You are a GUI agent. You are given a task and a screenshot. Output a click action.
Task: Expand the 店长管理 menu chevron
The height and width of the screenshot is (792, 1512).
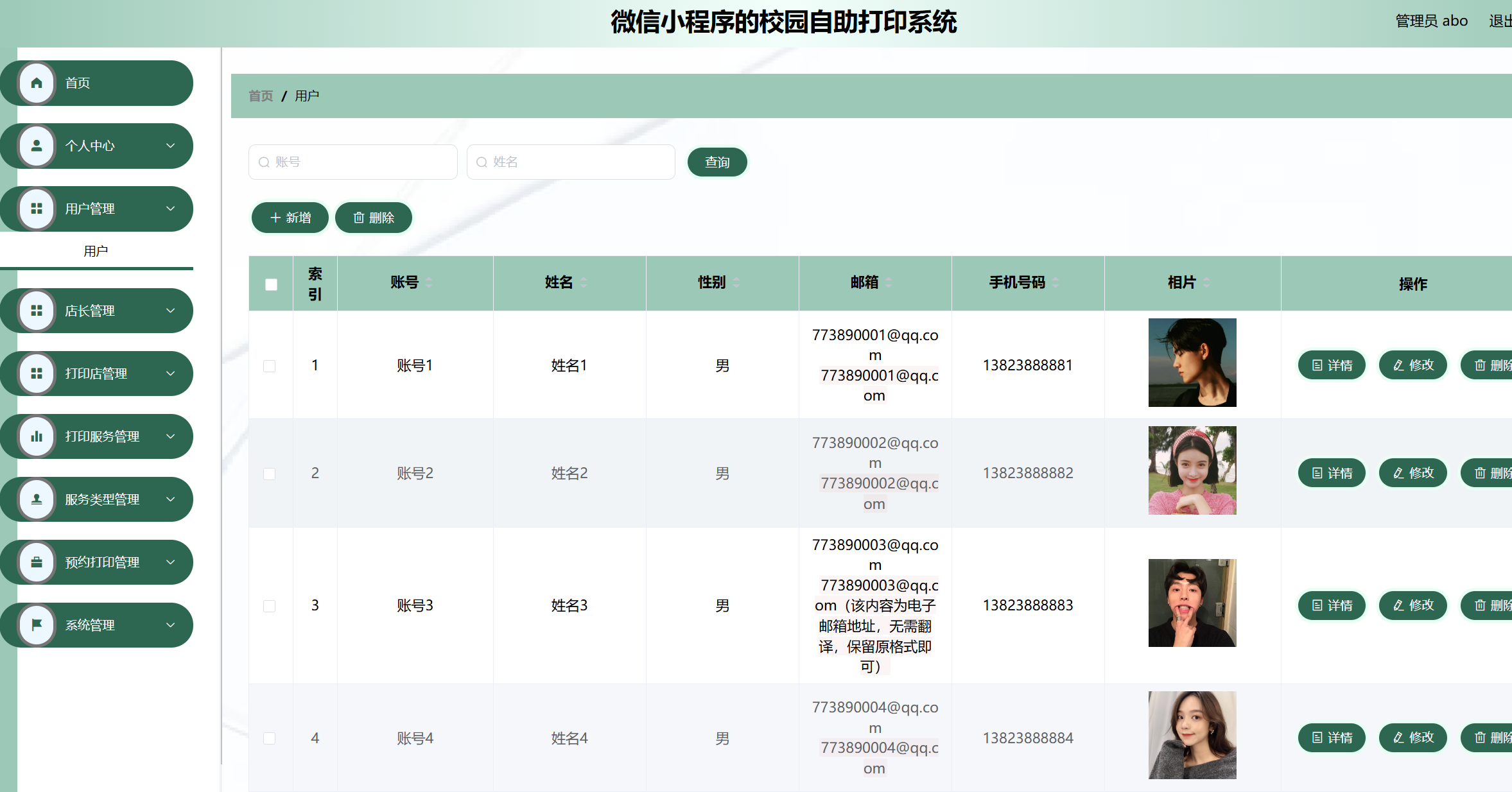[170, 310]
